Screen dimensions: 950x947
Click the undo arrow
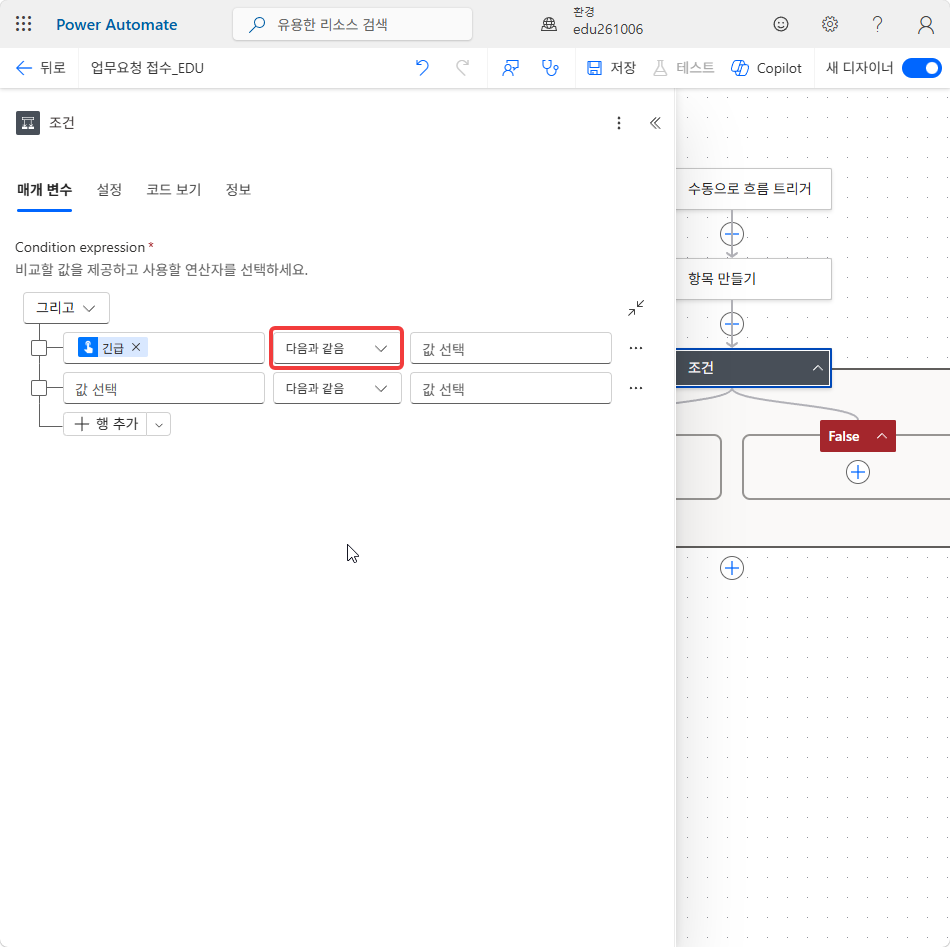point(422,68)
